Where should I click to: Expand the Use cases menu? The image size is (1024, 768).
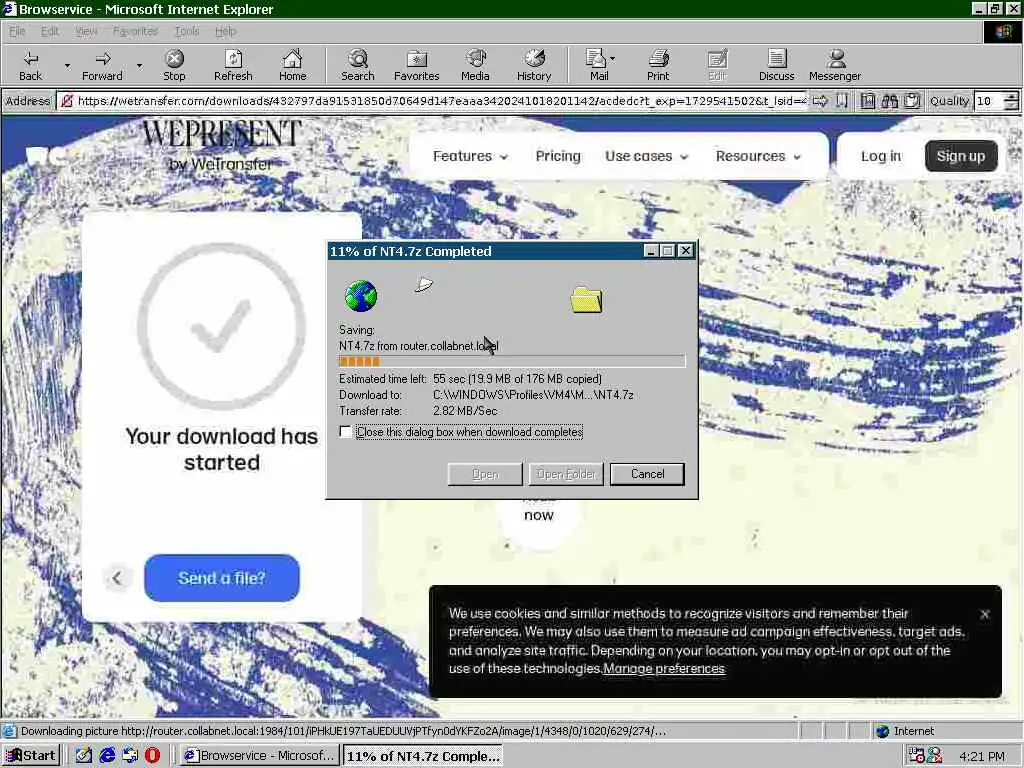(647, 156)
